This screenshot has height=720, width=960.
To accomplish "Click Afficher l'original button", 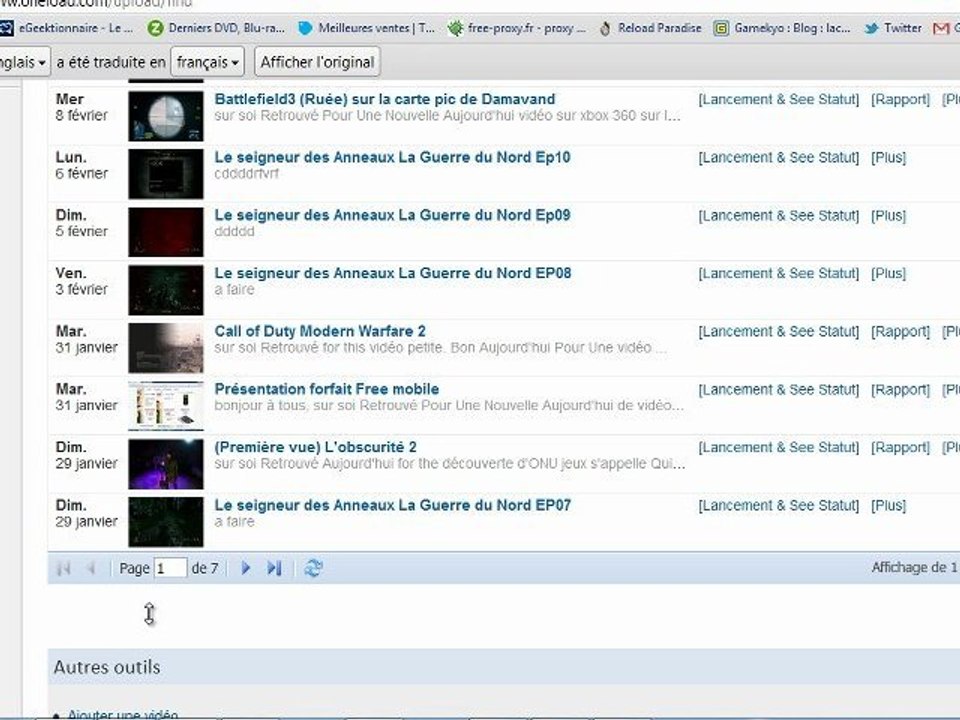I will coord(317,62).
